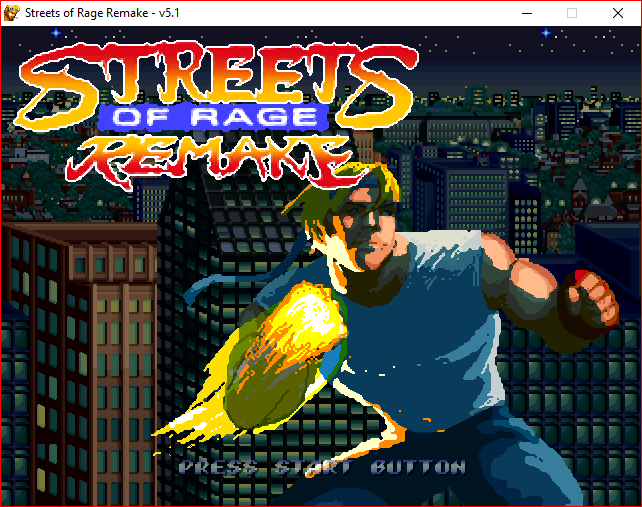Close the Streets of Rage Remake window
642x507 pixels.
618,13
